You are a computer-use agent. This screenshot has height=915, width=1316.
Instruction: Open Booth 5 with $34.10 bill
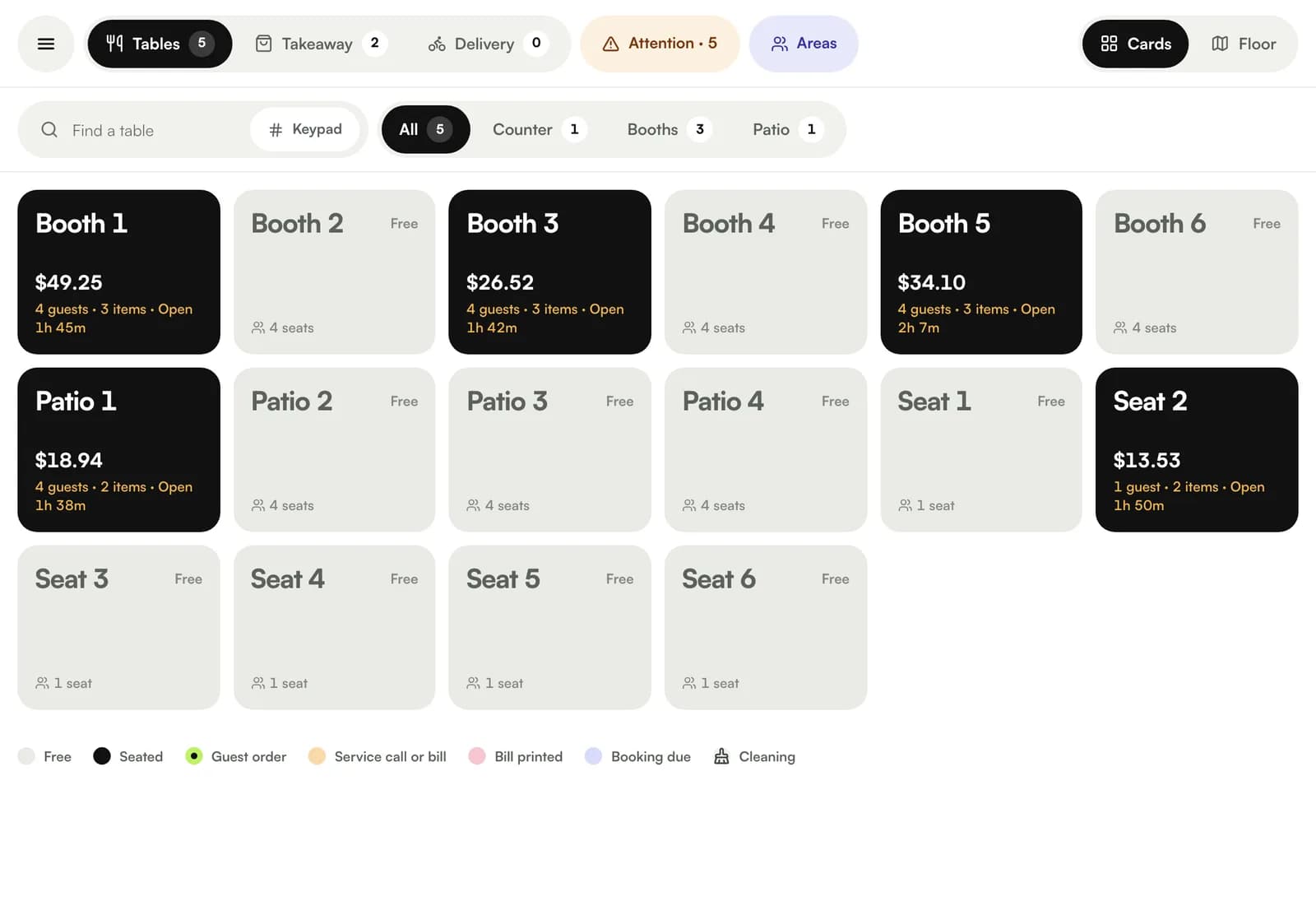[981, 272]
